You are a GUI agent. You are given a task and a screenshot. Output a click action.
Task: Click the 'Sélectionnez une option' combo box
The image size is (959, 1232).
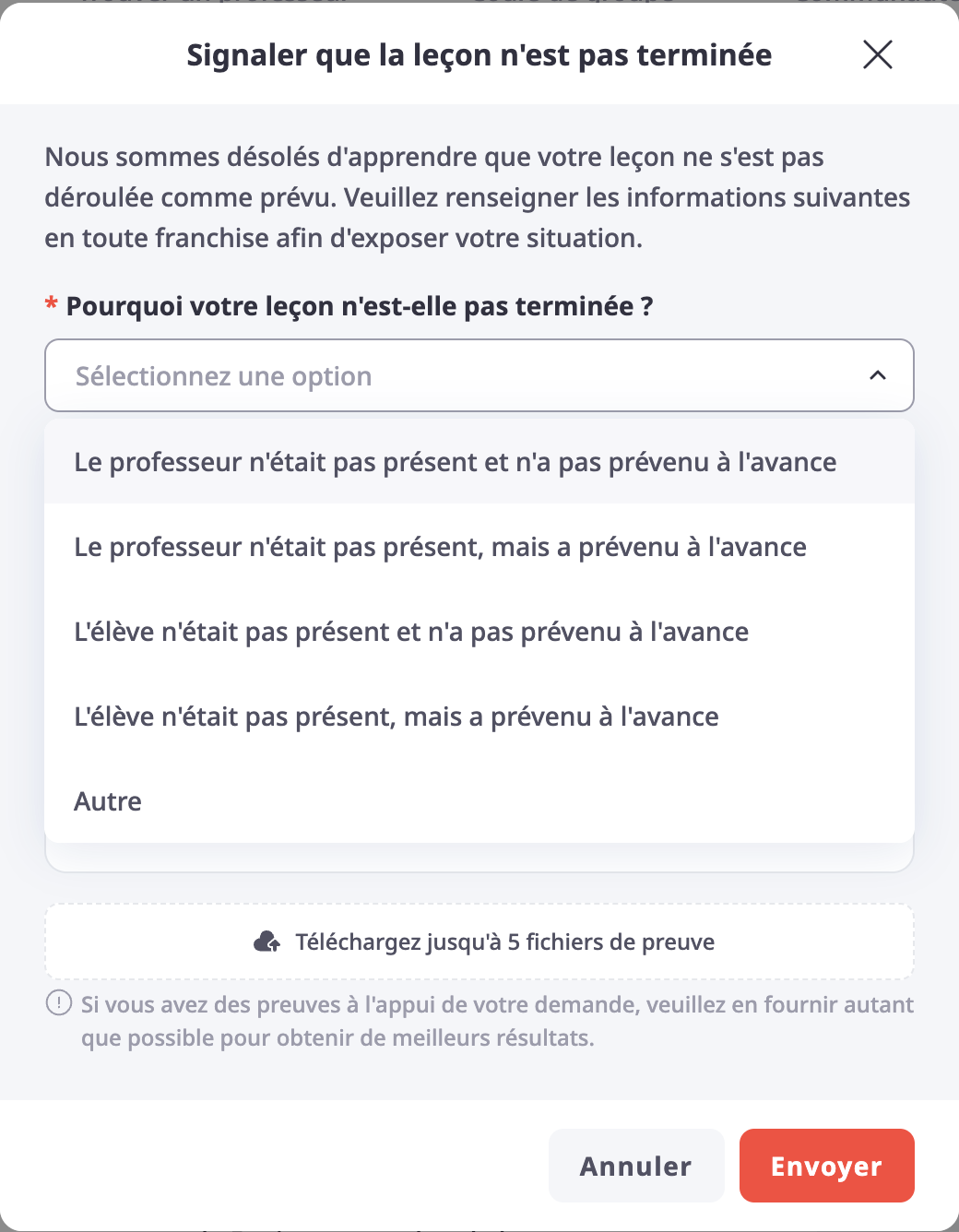[479, 375]
